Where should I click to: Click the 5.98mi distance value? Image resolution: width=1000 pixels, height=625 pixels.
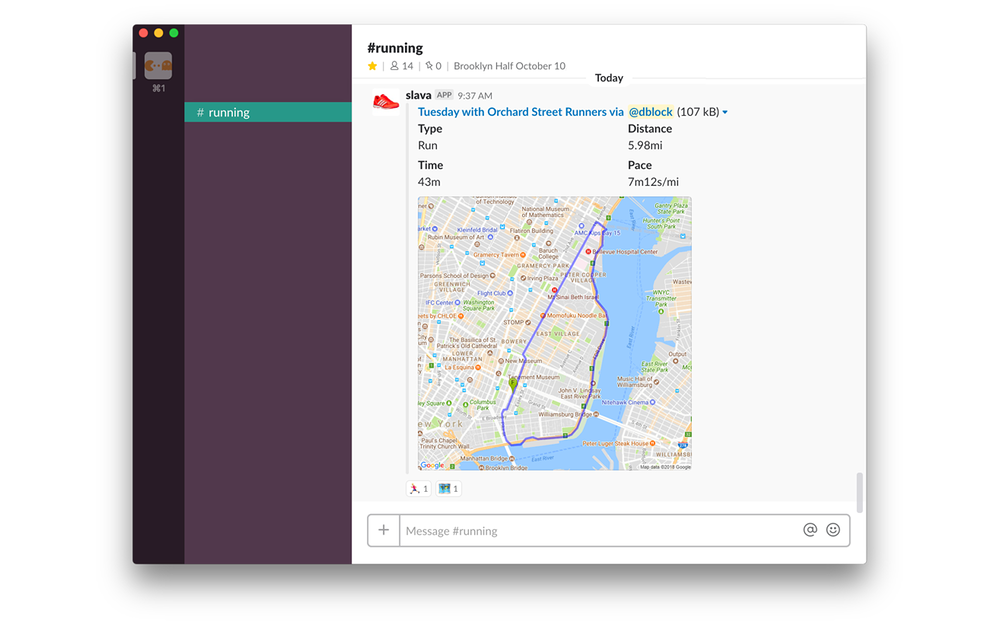(x=645, y=145)
